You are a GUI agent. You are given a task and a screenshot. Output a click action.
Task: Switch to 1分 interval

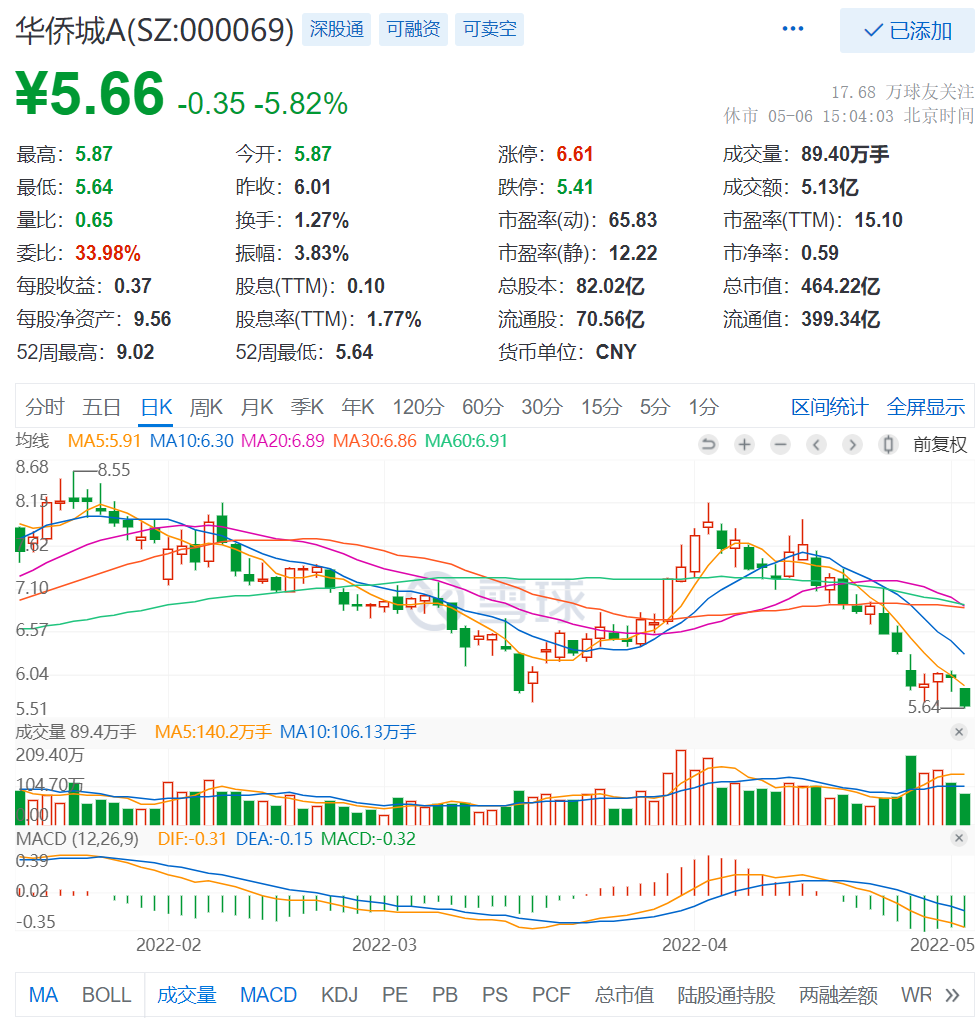click(x=704, y=407)
